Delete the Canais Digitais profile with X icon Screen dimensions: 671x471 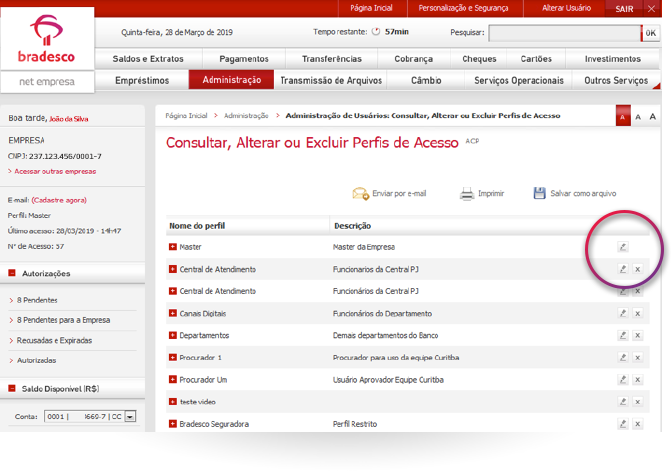coord(637,313)
